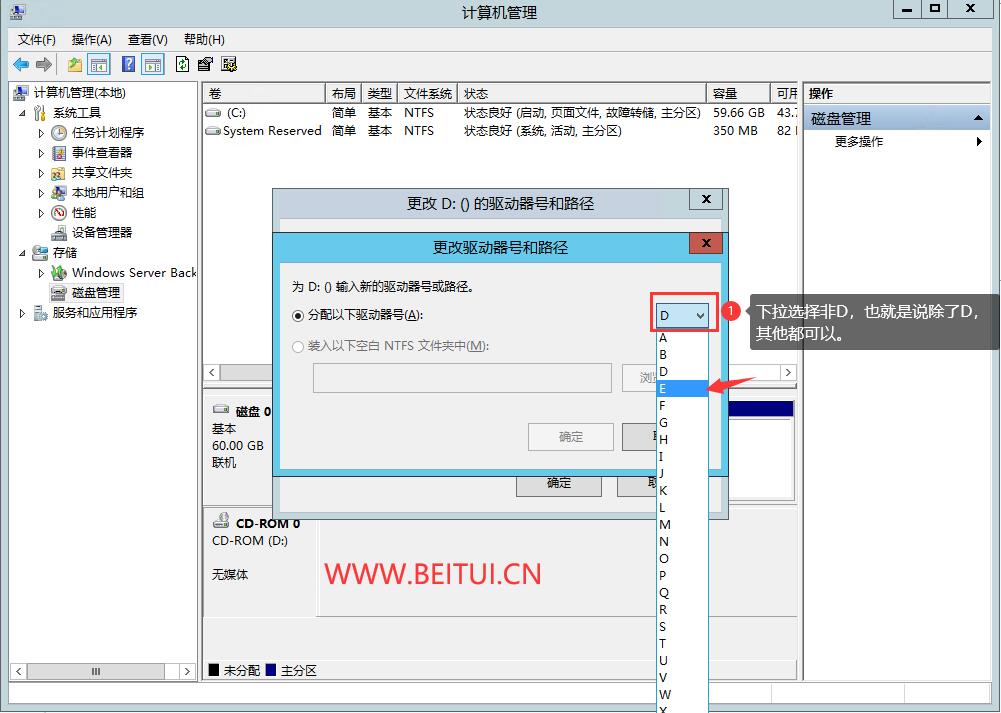Collapse the 系统工具 tree node
1001x713 pixels.
23,113
